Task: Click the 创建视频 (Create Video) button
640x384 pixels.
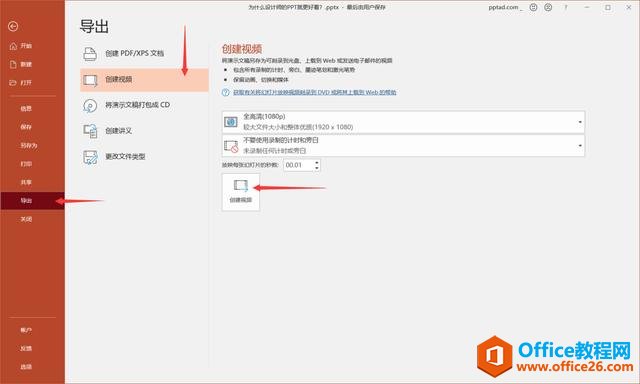Action: click(241, 191)
